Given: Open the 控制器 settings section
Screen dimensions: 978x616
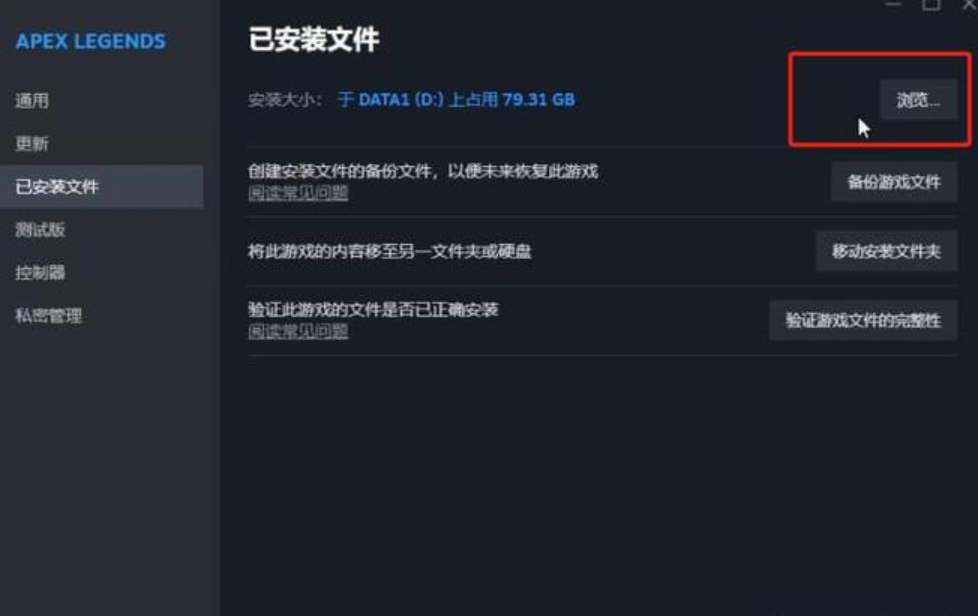Looking at the screenshot, I should point(40,272).
